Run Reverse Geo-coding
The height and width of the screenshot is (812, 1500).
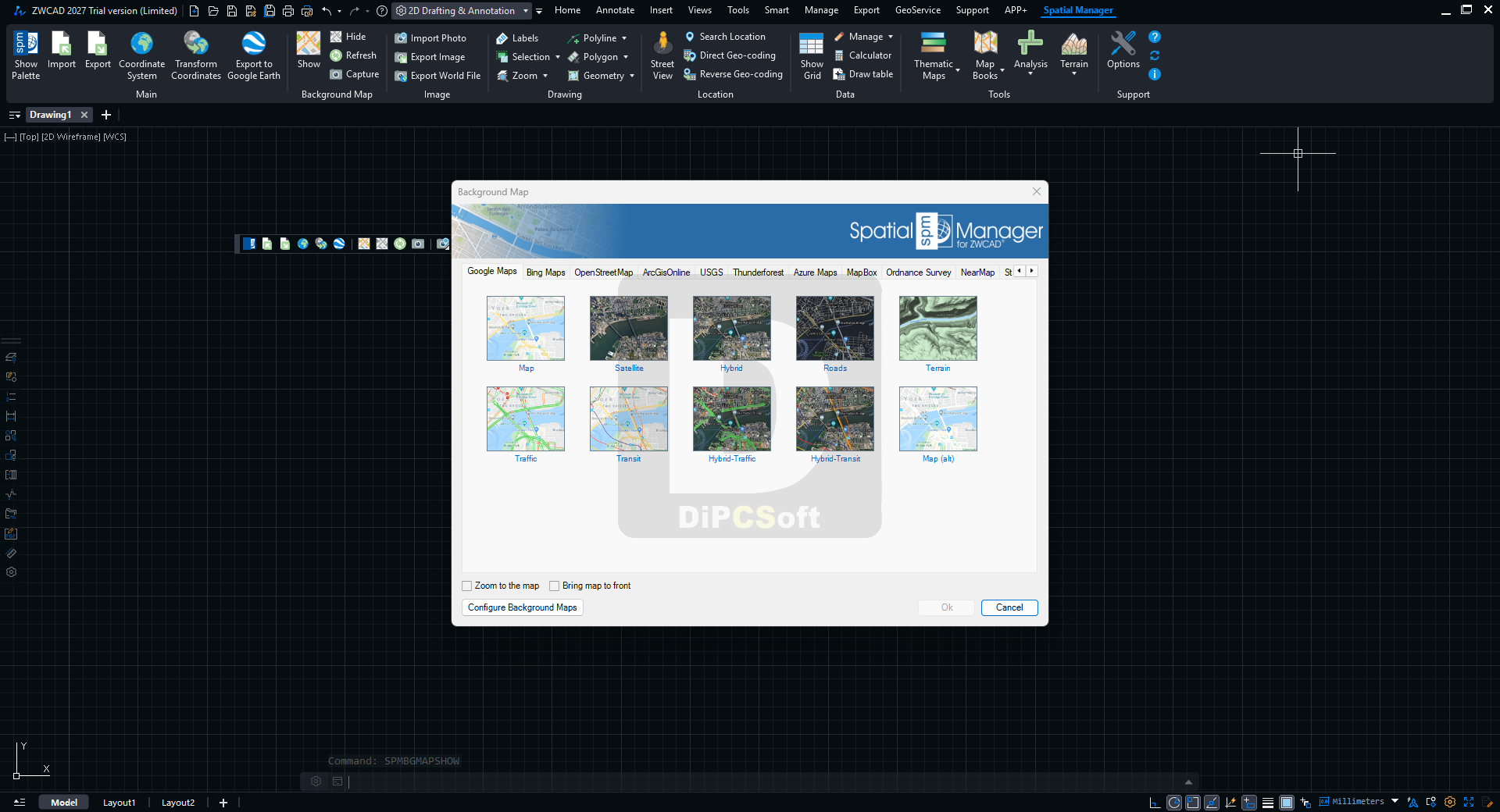(733, 74)
